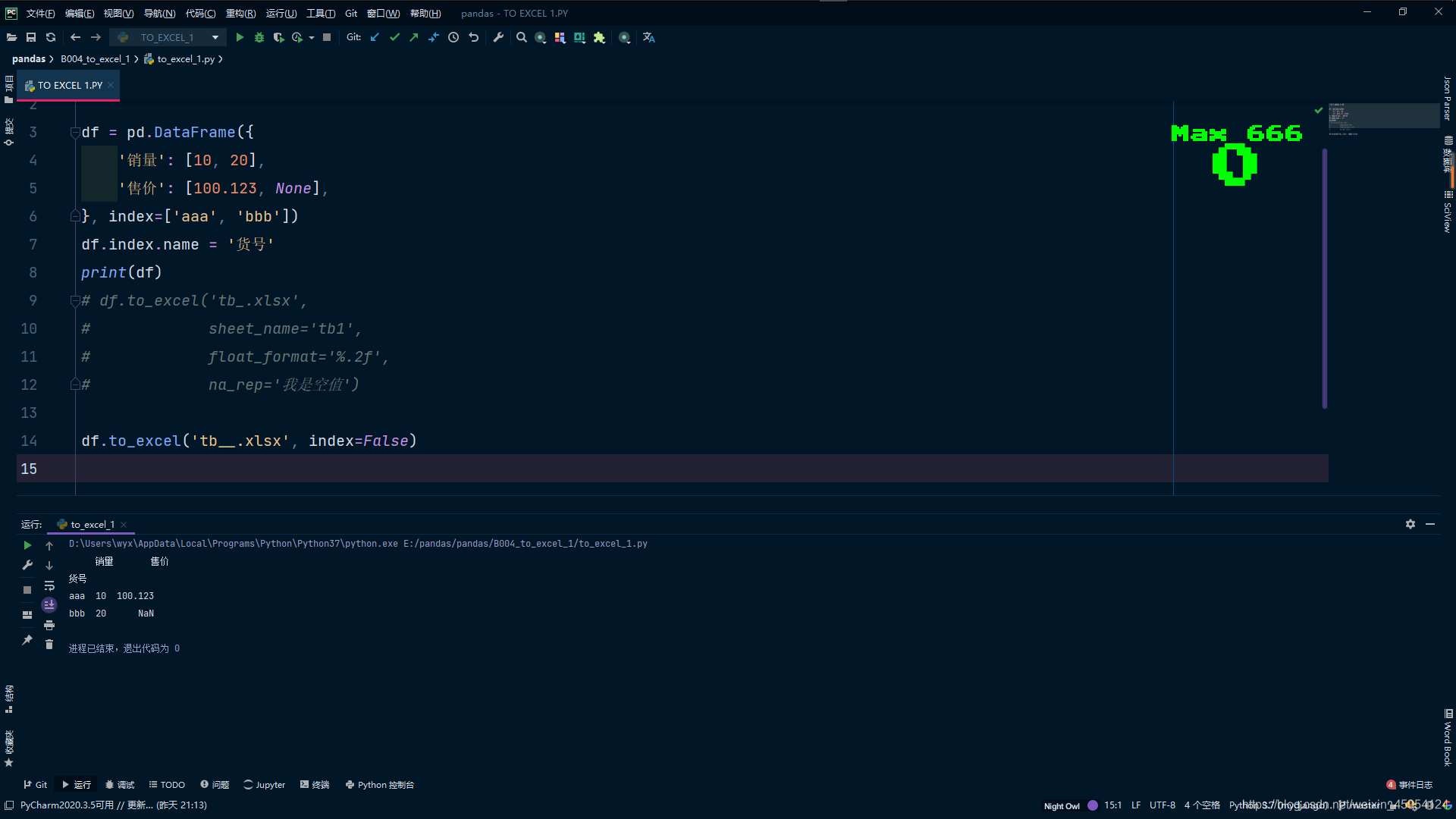Open the 工具(T) menu
The image size is (1456, 819).
tap(321, 14)
